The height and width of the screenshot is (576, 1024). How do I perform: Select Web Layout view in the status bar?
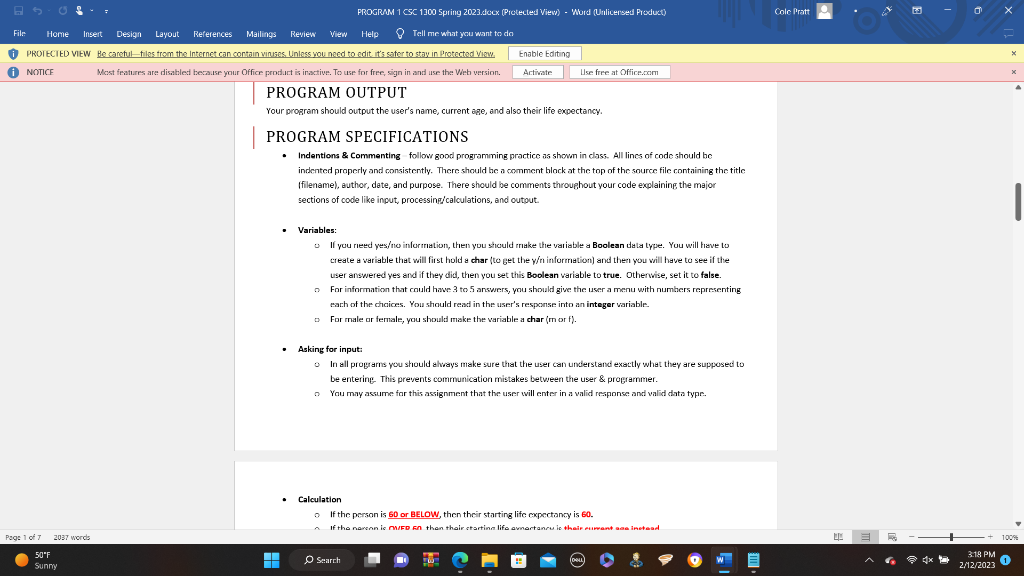click(893, 537)
